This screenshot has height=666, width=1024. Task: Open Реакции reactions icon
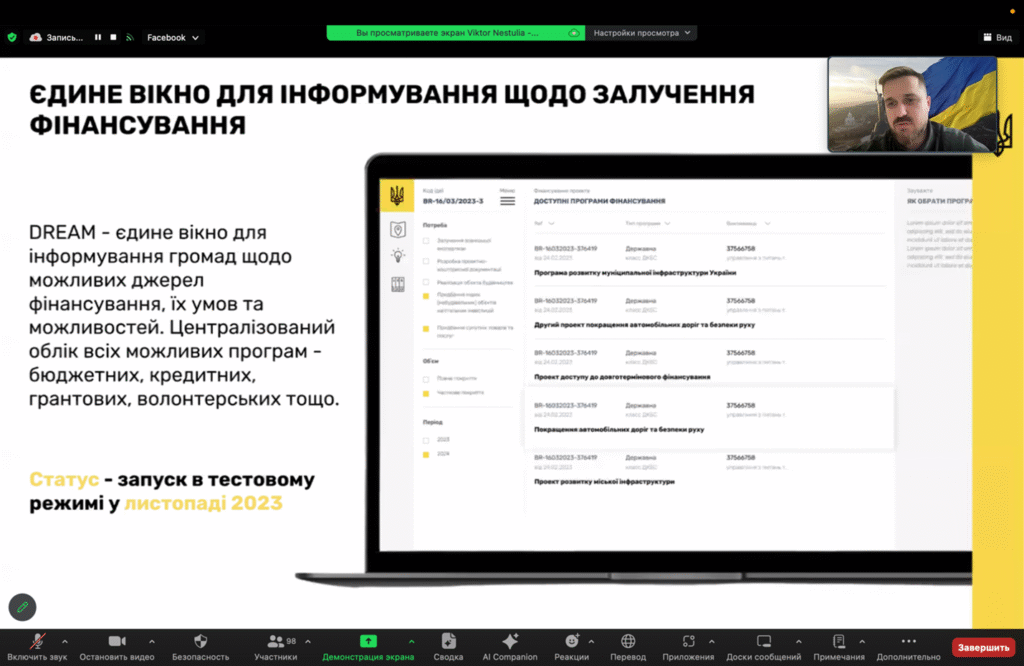click(571, 641)
